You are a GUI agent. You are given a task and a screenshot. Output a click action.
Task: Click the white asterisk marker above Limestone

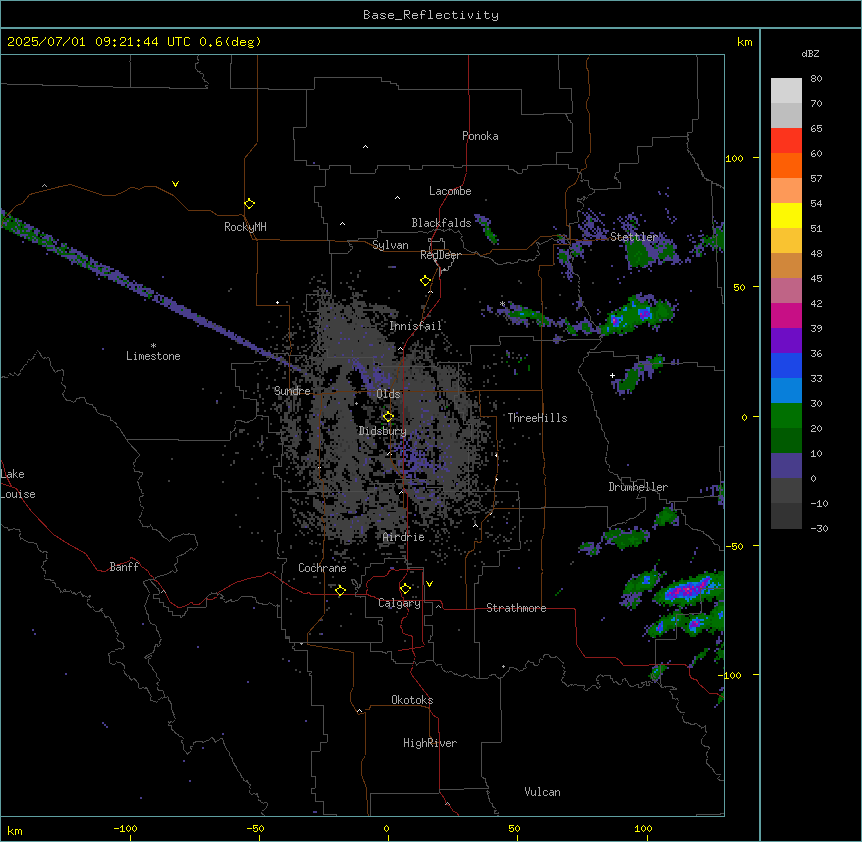click(x=153, y=345)
